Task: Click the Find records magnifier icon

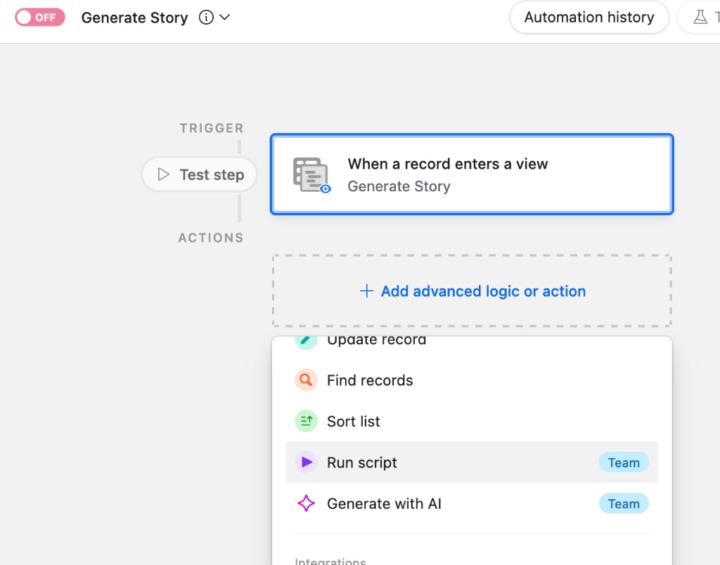Action: pos(306,380)
